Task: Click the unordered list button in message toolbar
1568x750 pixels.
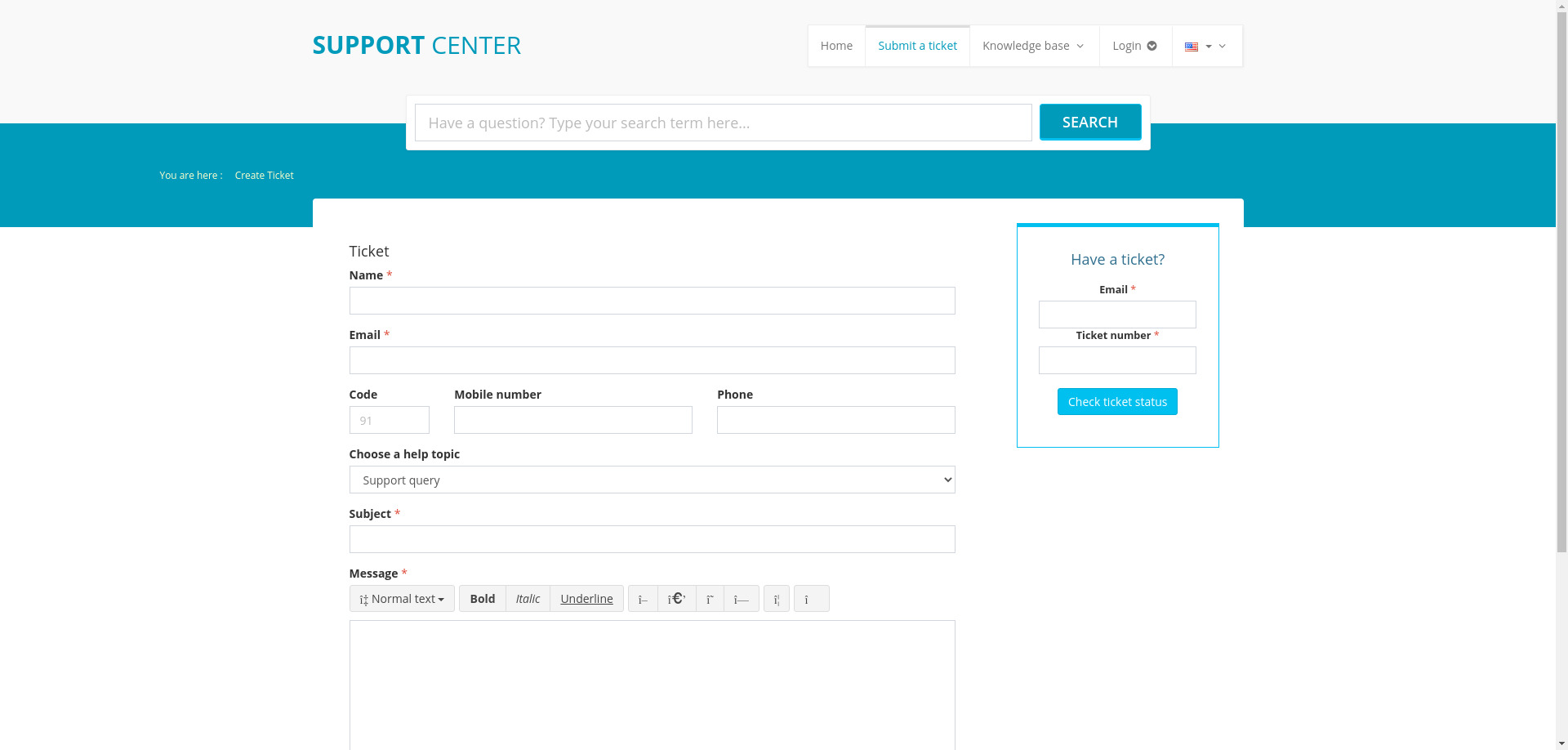Action: 643,599
